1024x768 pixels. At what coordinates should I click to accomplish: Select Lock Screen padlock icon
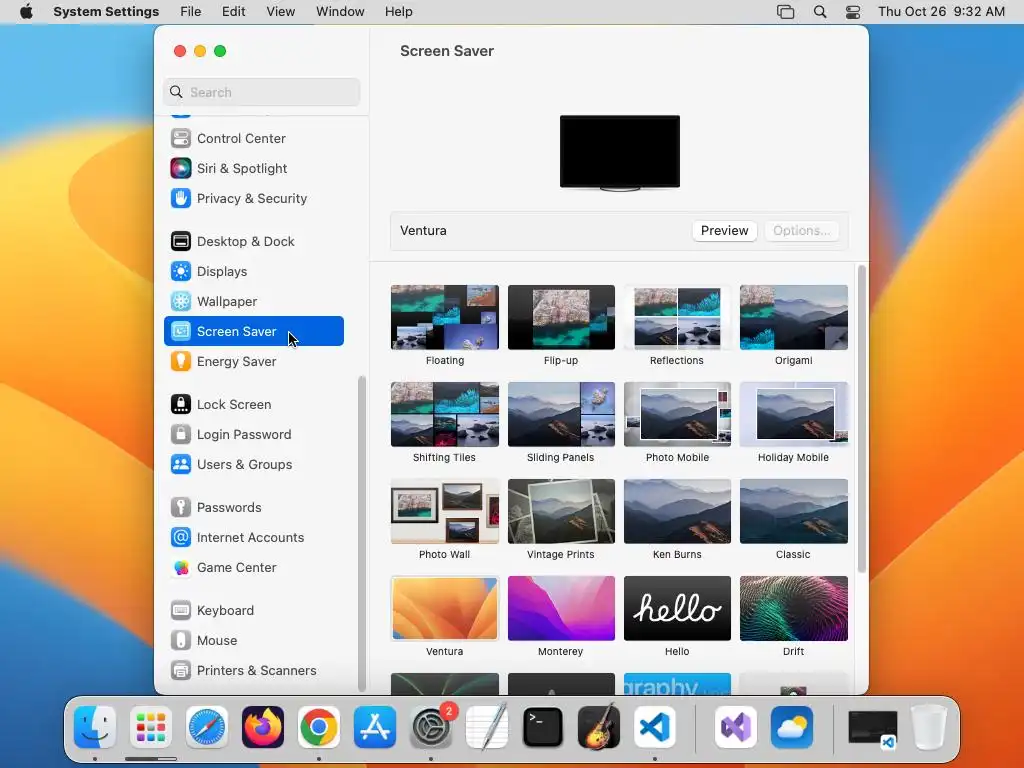181,405
